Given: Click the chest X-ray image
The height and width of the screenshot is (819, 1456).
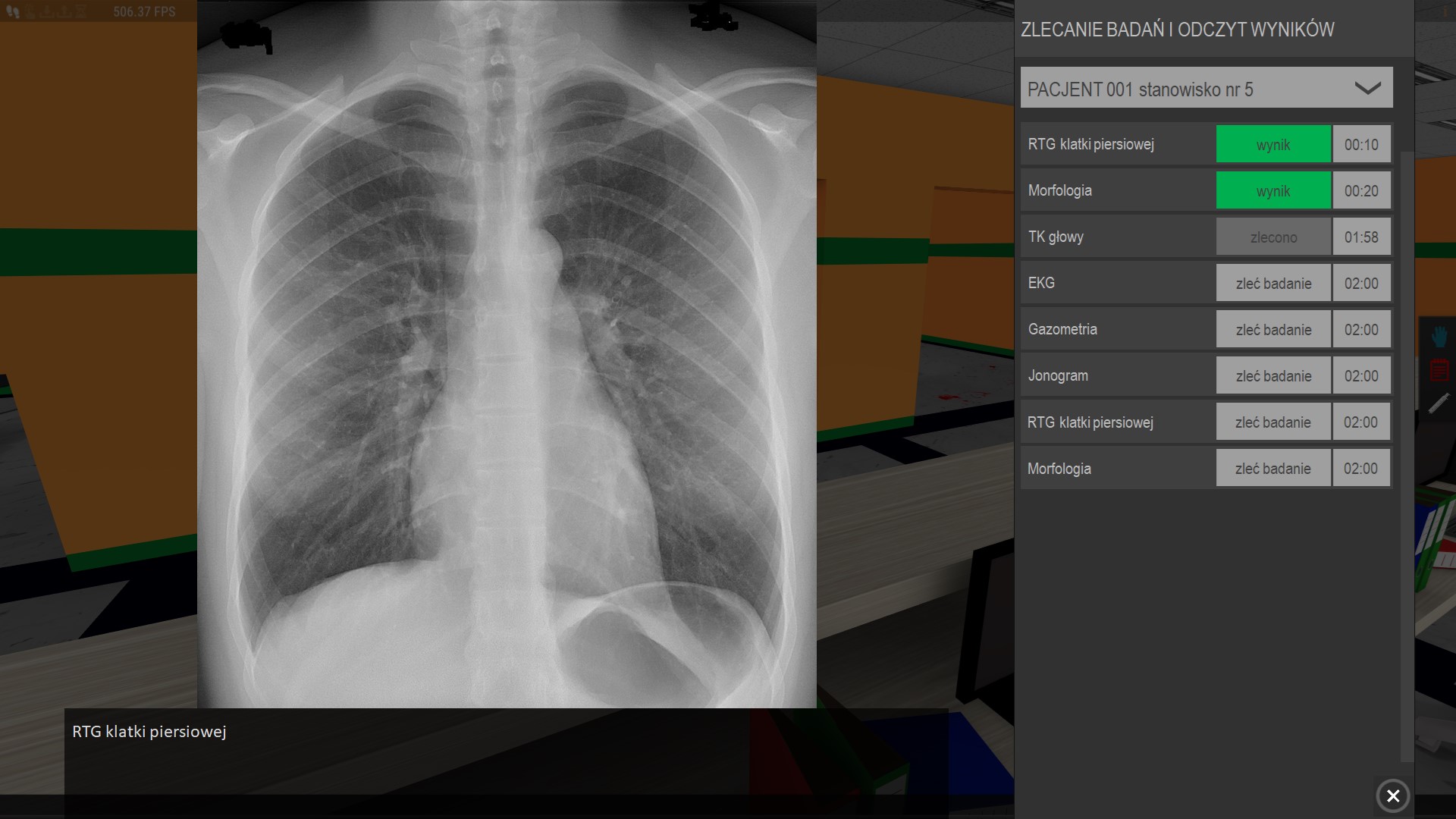Looking at the screenshot, I should pyautogui.click(x=507, y=354).
